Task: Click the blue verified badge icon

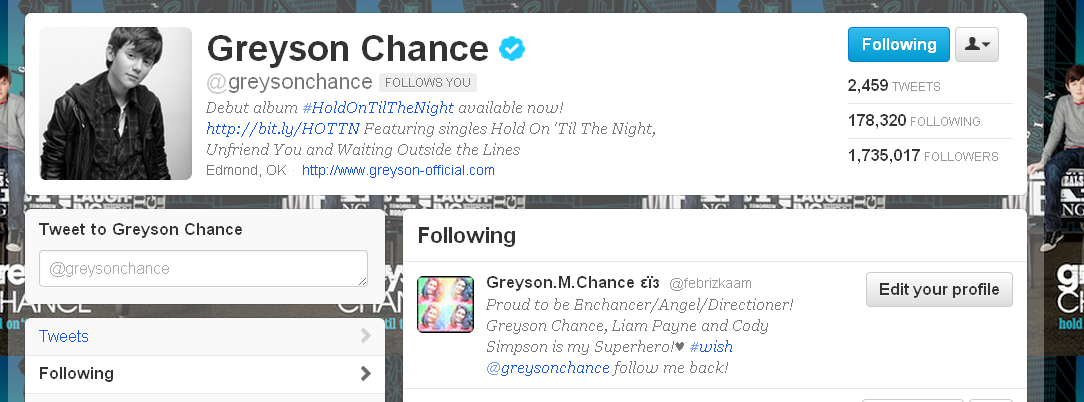Action: pyautogui.click(x=512, y=48)
